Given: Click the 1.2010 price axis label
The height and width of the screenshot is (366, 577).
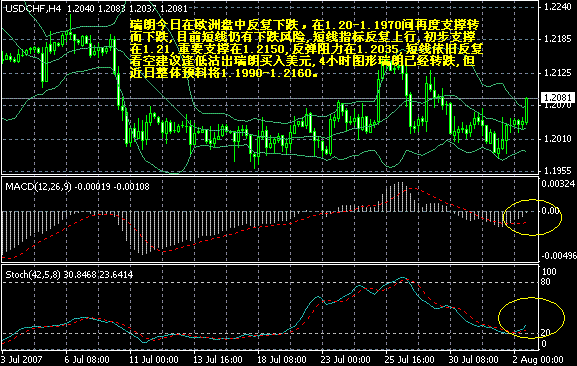Looking at the screenshot, I should [x=557, y=138].
